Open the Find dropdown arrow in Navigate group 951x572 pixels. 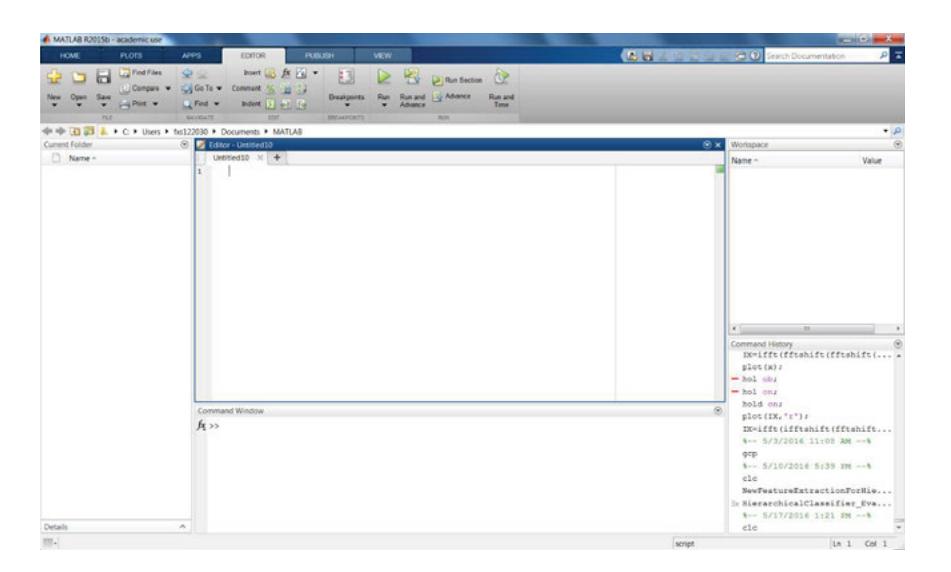click(x=216, y=104)
